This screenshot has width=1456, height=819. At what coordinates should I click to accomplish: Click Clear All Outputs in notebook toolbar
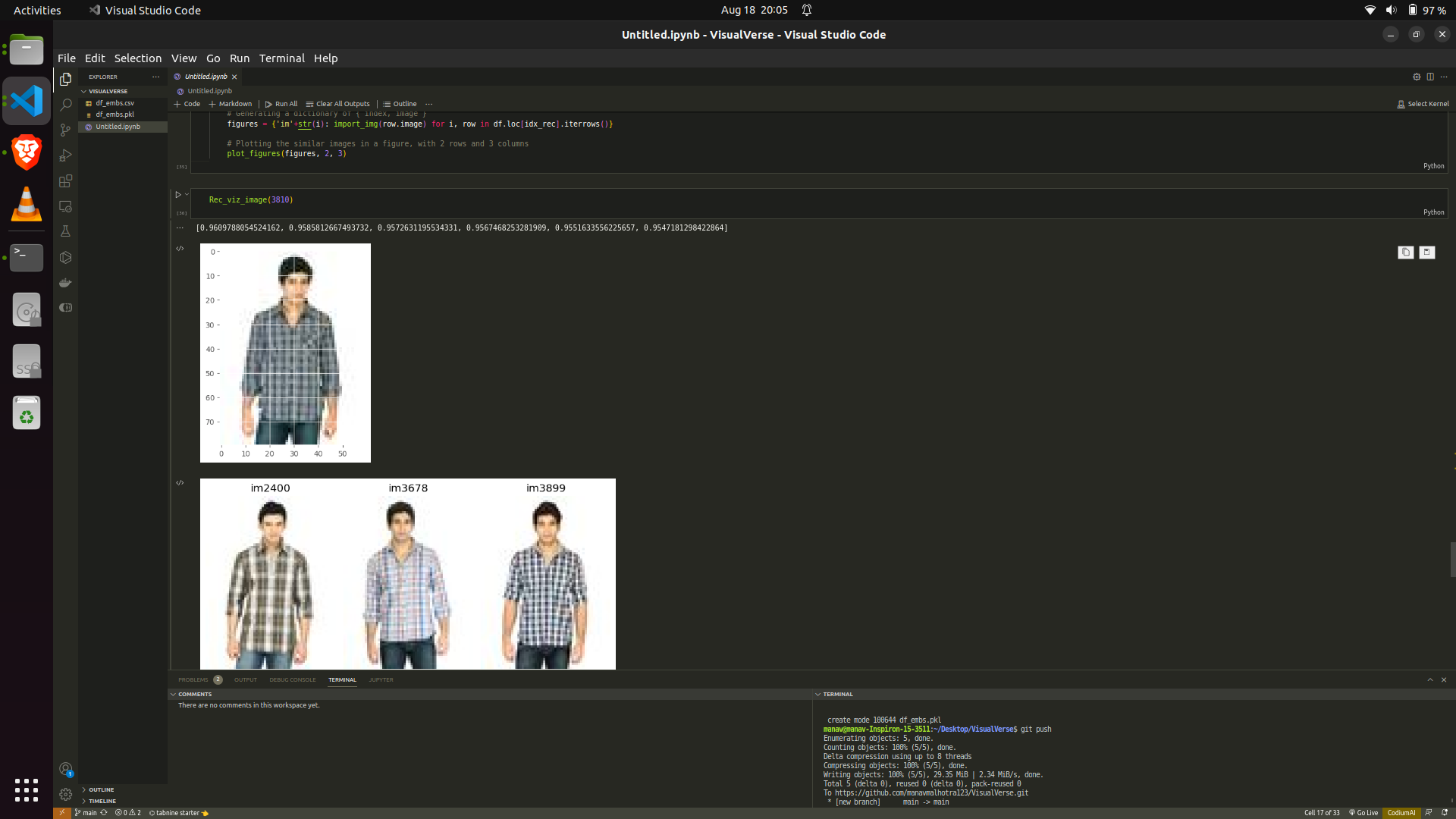click(x=338, y=104)
